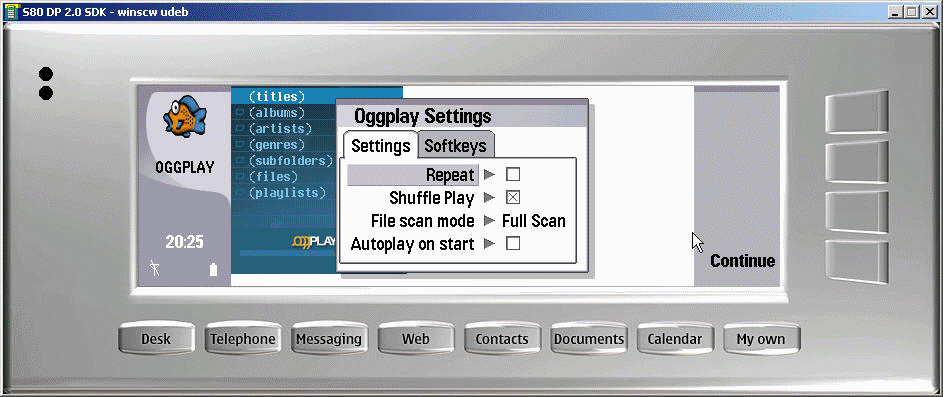This screenshot has height=397, width=943.
Task: Click the OggPlay fish application icon
Action: click(x=185, y=116)
